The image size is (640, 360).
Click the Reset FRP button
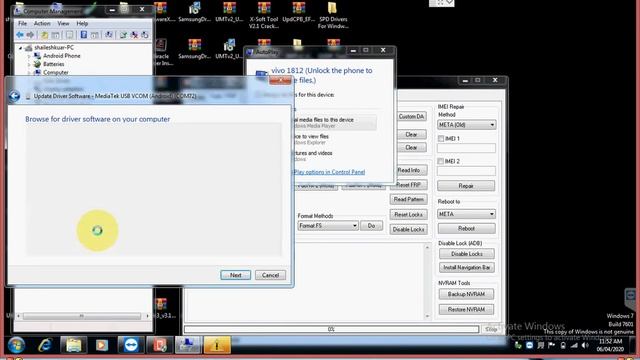[409, 185]
